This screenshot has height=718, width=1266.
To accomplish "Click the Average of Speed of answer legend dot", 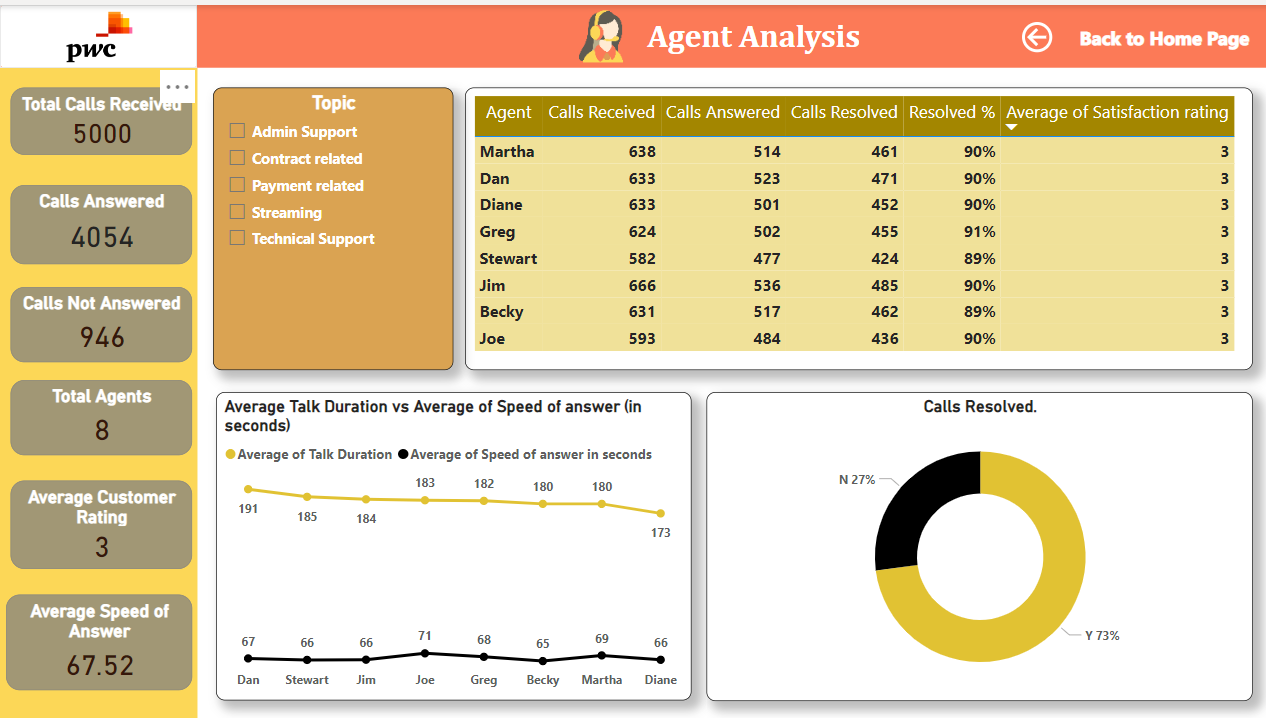I will [x=403, y=454].
